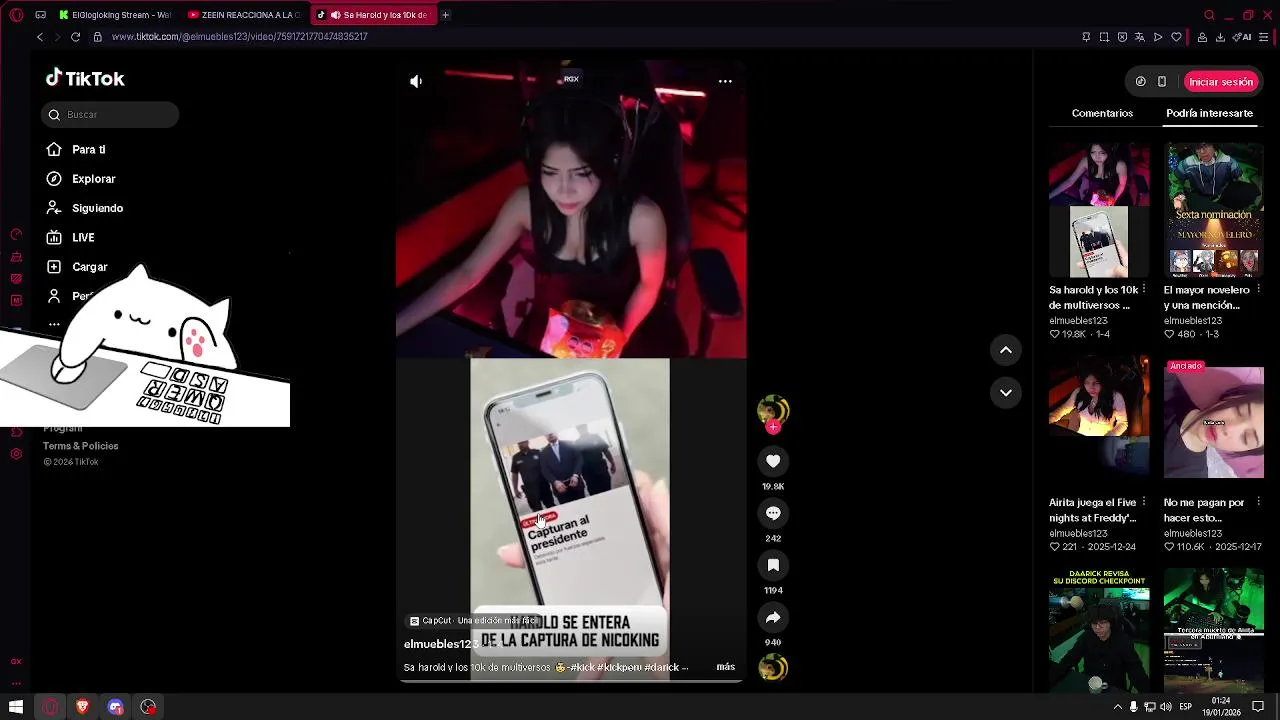Switch to the Comentarios tab

[x=1102, y=113]
